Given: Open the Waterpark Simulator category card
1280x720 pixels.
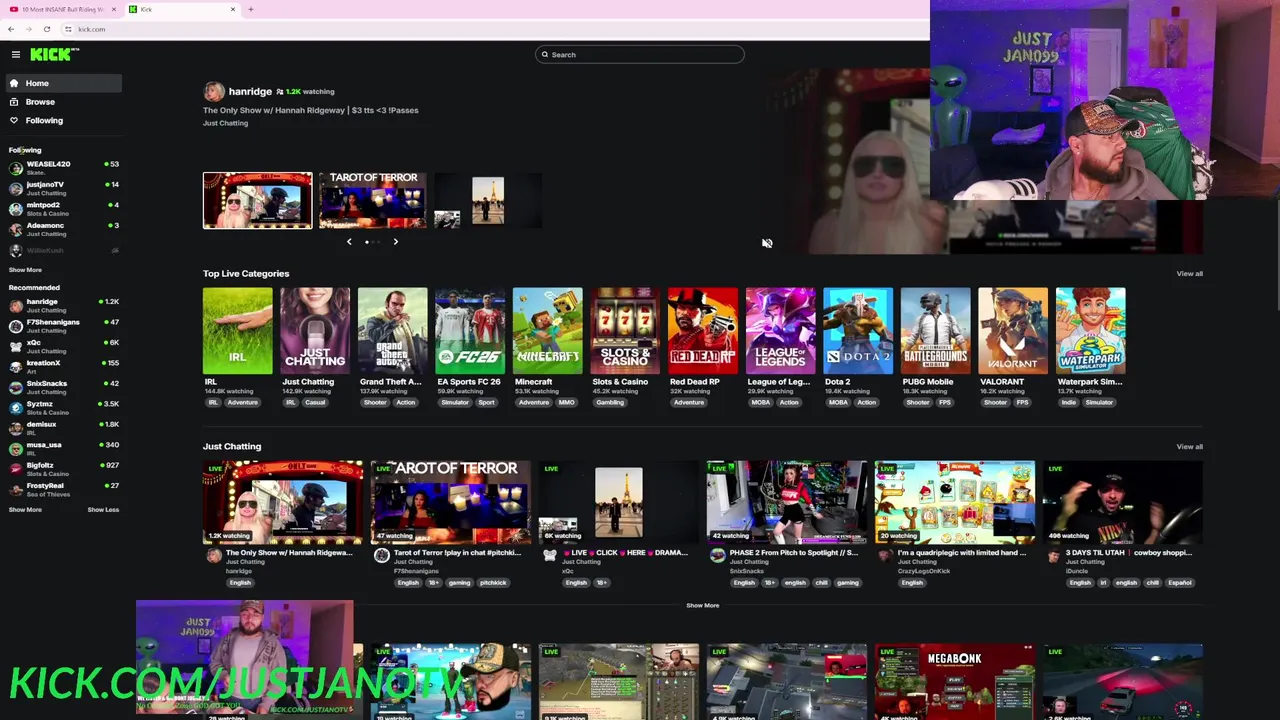Looking at the screenshot, I should click(x=1091, y=331).
